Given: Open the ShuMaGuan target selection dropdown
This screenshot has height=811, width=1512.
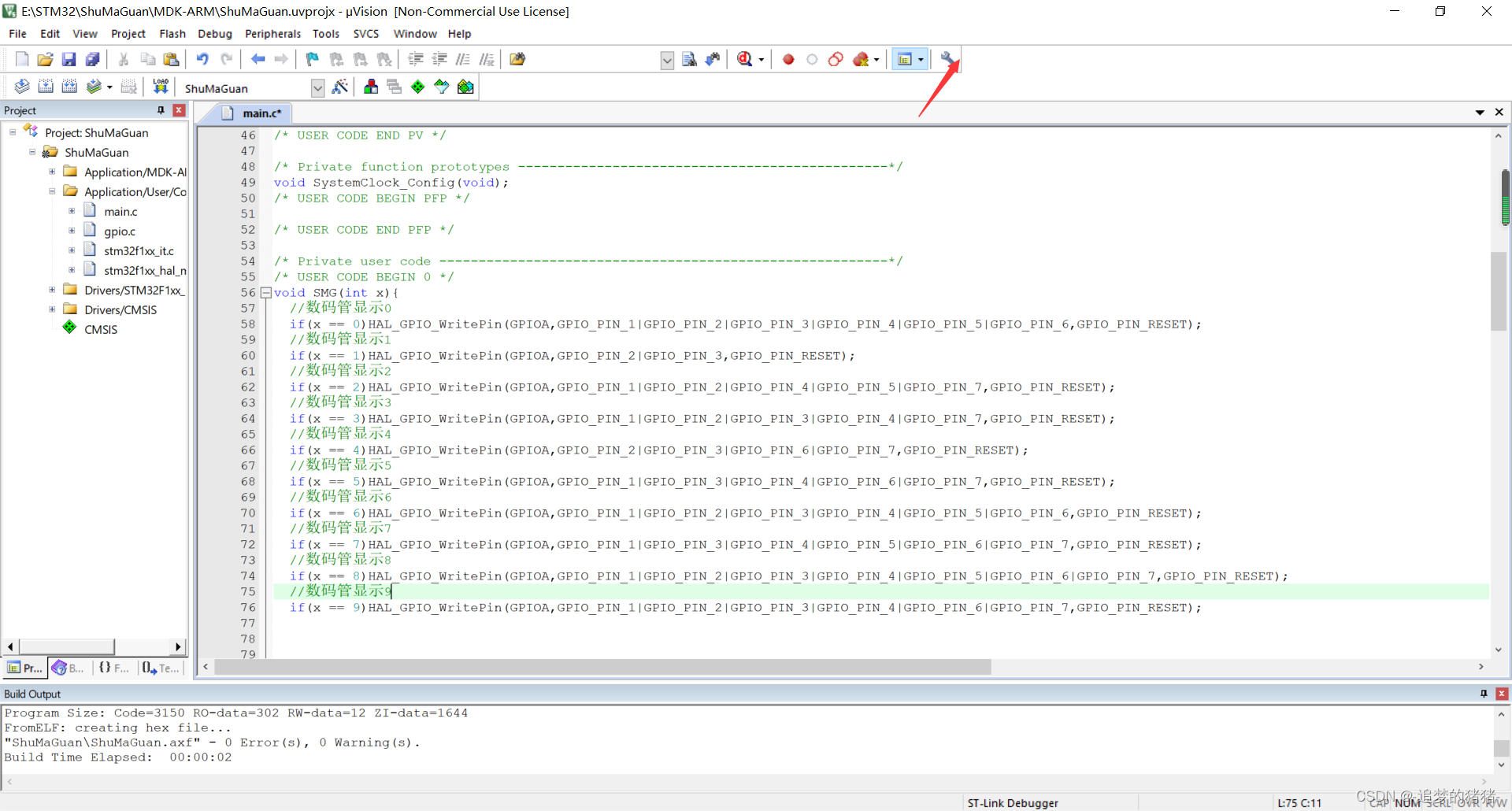Looking at the screenshot, I should coord(317,87).
